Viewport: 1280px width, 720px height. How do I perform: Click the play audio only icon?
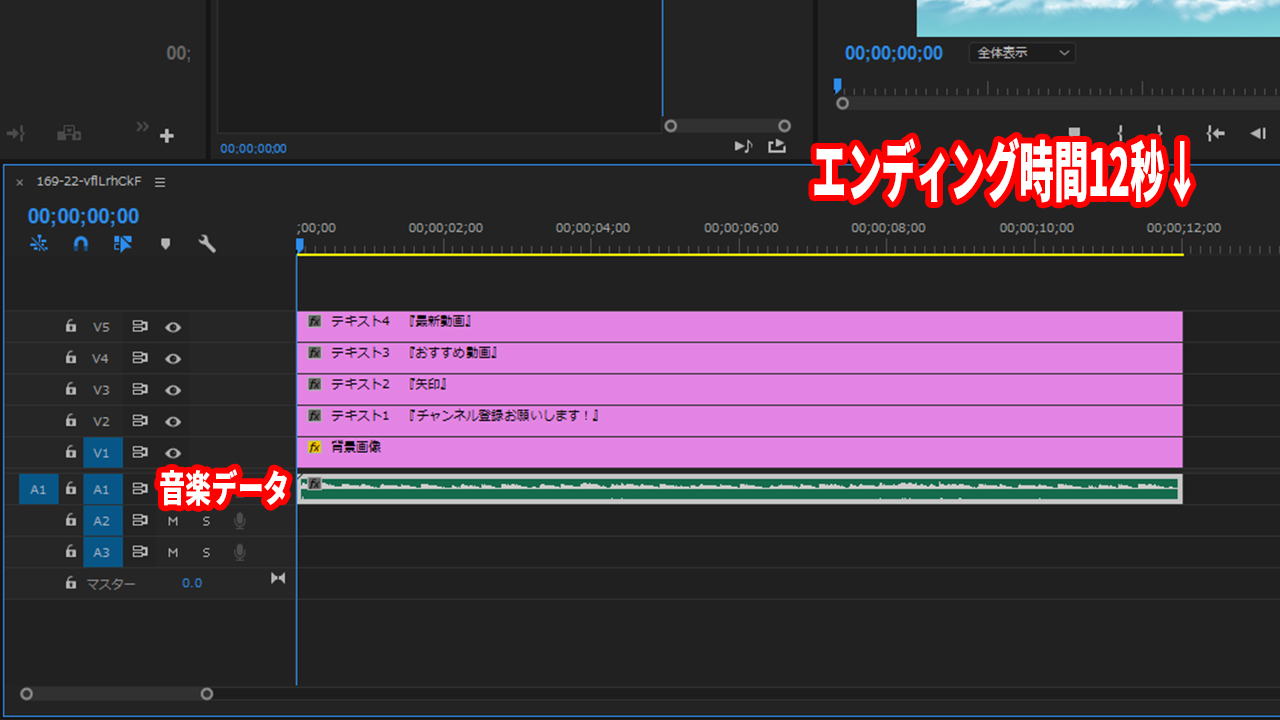click(x=743, y=146)
